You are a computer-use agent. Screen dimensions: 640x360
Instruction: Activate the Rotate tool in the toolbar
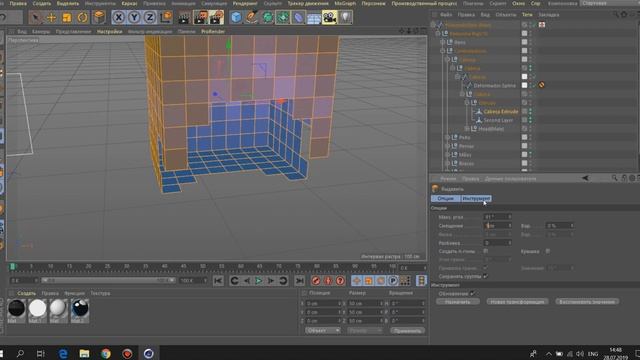coord(82,18)
